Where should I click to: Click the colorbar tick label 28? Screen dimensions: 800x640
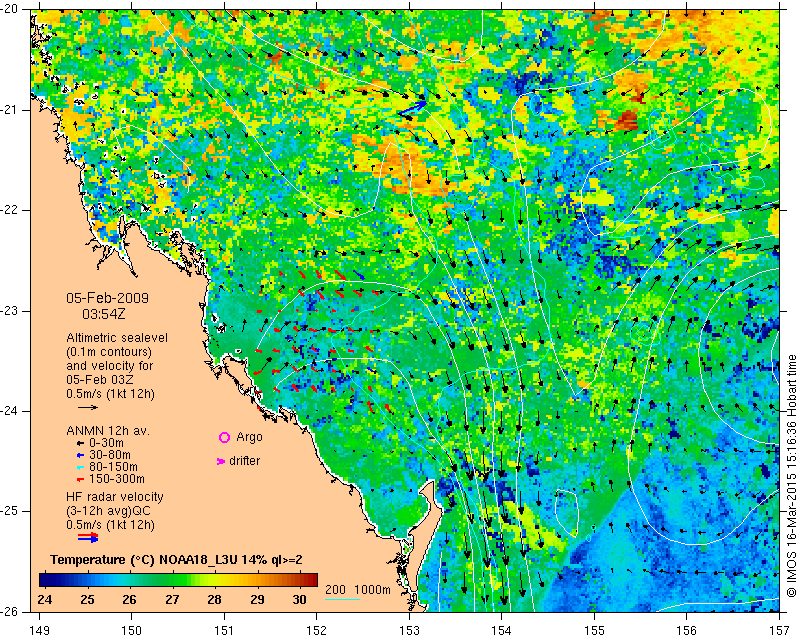(x=214, y=599)
